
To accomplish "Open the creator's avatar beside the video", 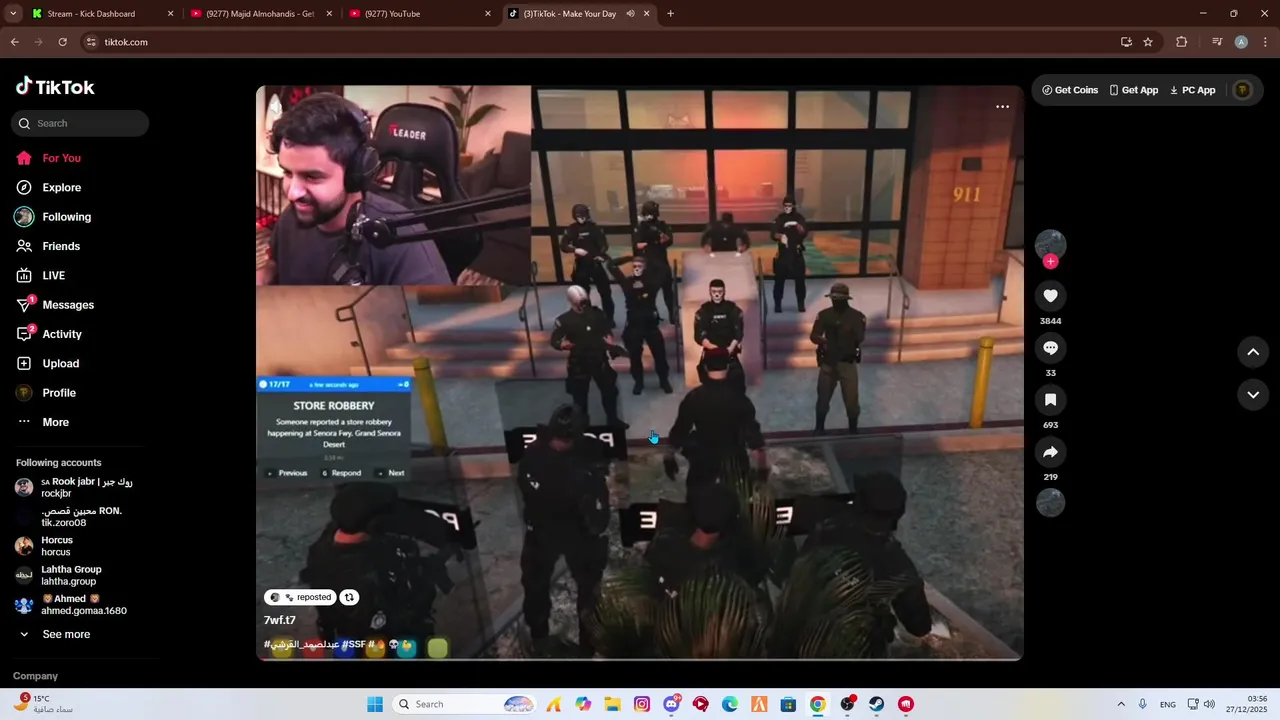I will click(x=1050, y=244).
